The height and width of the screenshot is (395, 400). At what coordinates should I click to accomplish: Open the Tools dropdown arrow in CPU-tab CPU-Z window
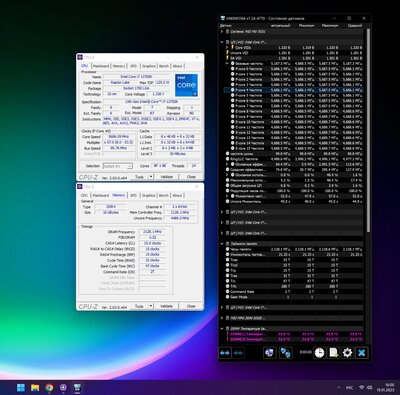151,177
